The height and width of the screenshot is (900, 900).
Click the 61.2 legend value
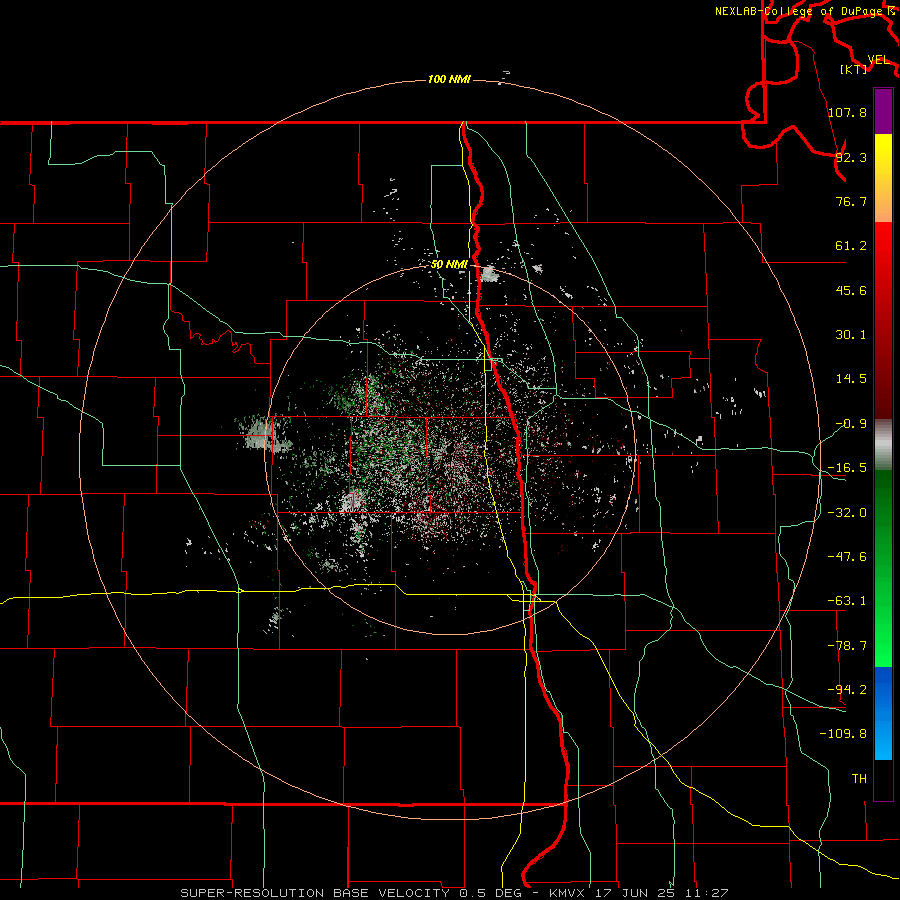click(x=851, y=246)
